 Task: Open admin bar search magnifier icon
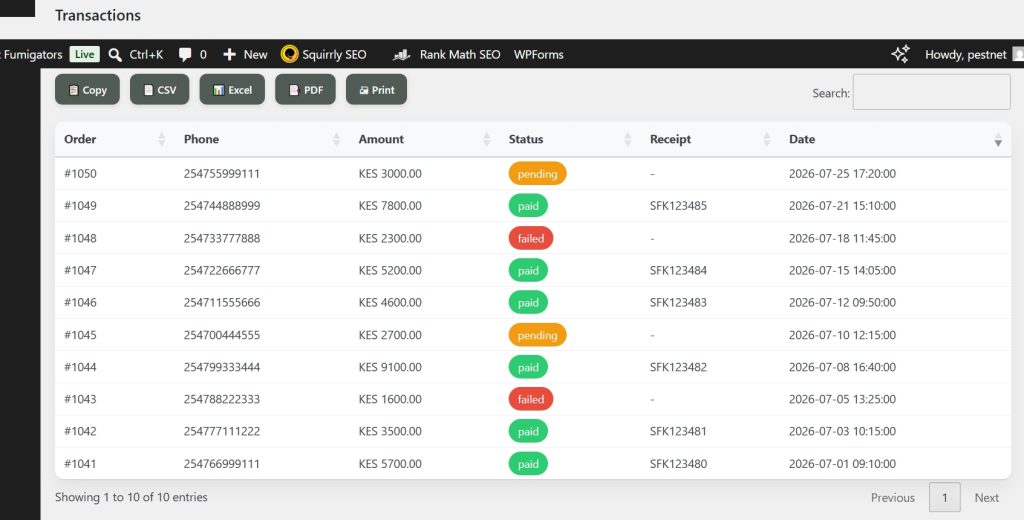click(x=115, y=55)
